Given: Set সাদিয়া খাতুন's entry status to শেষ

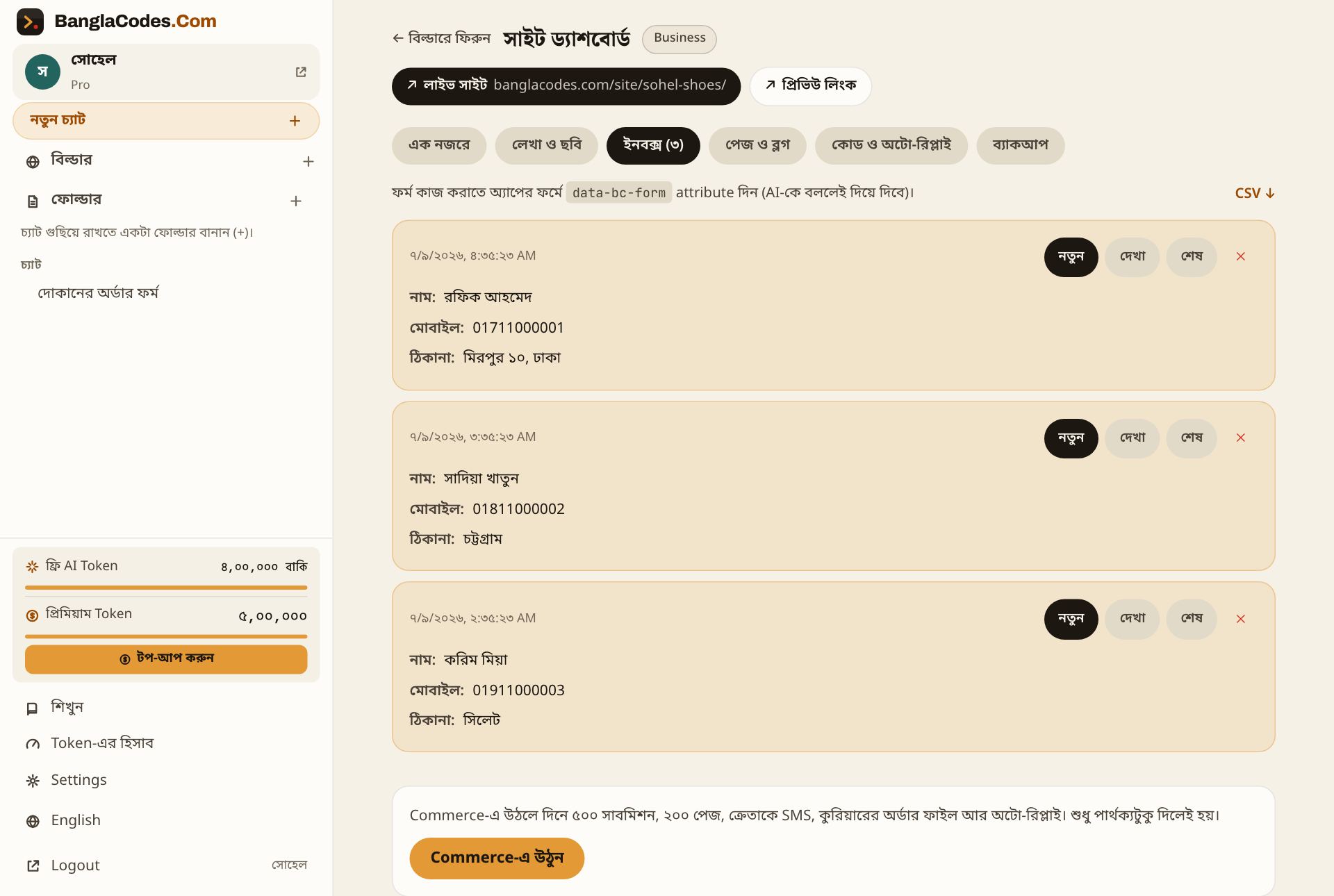Looking at the screenshot, I should coord(1192,438).
